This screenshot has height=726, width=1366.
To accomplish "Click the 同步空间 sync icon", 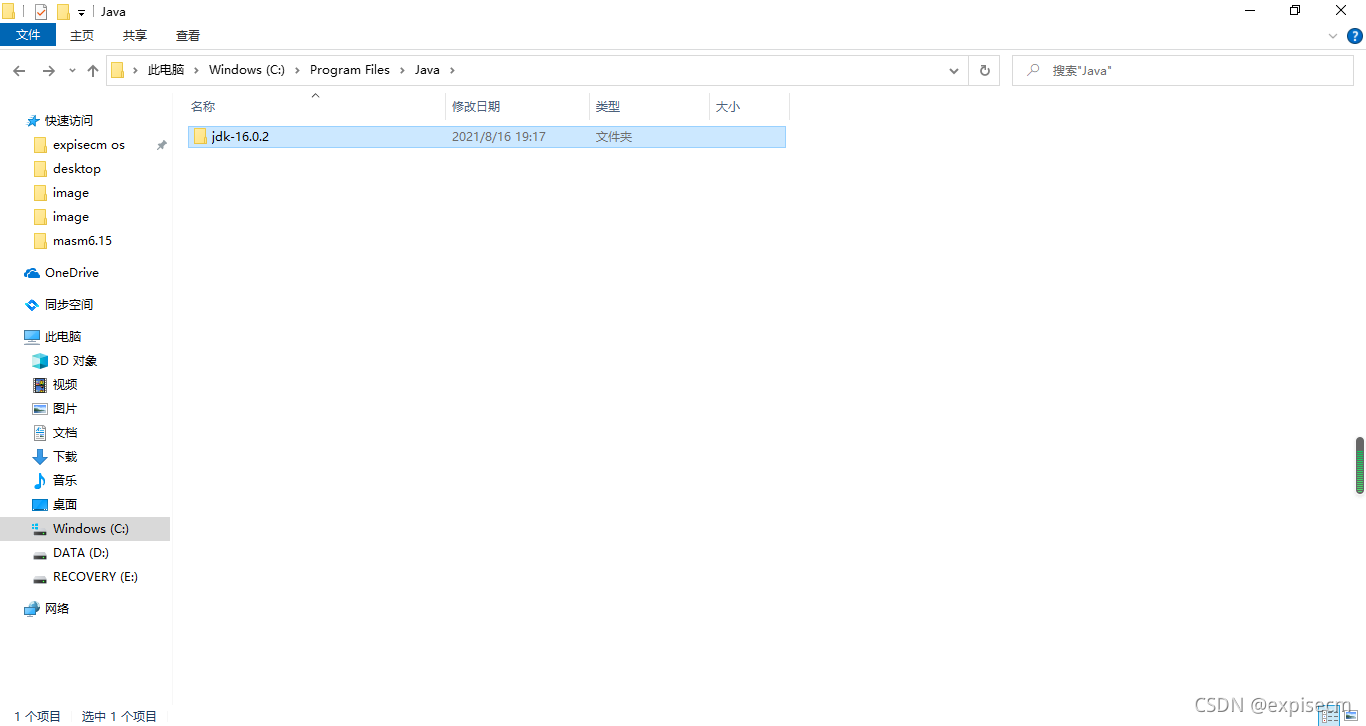I will point(32,305).
